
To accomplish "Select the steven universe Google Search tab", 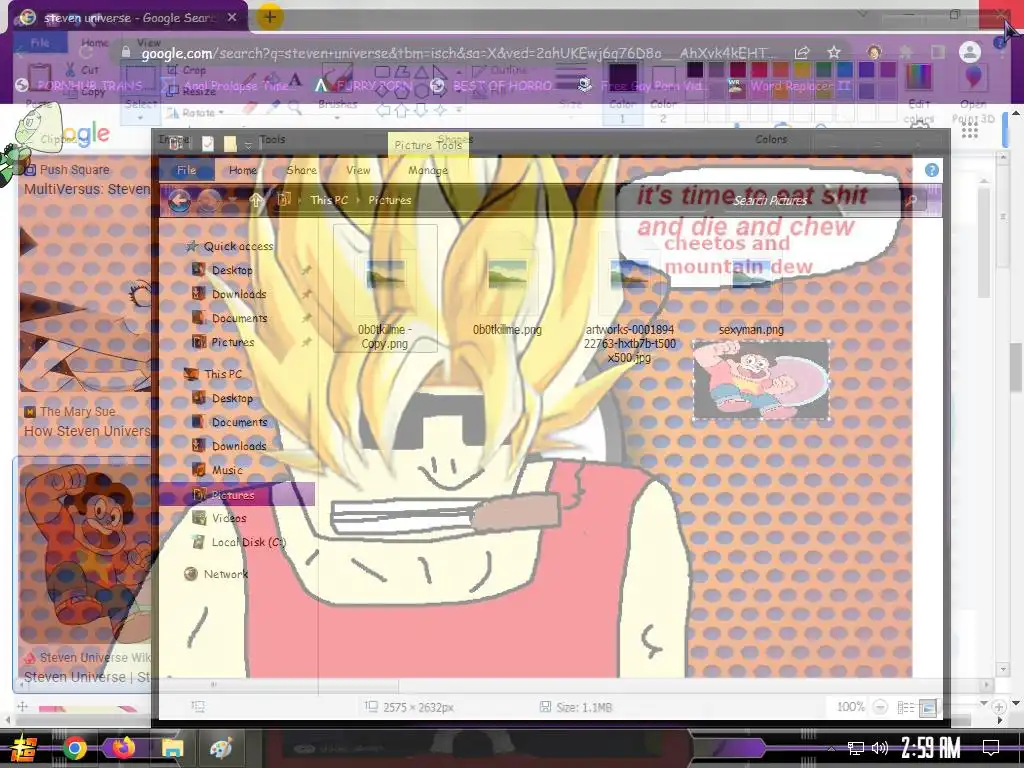I will (128, 18).
